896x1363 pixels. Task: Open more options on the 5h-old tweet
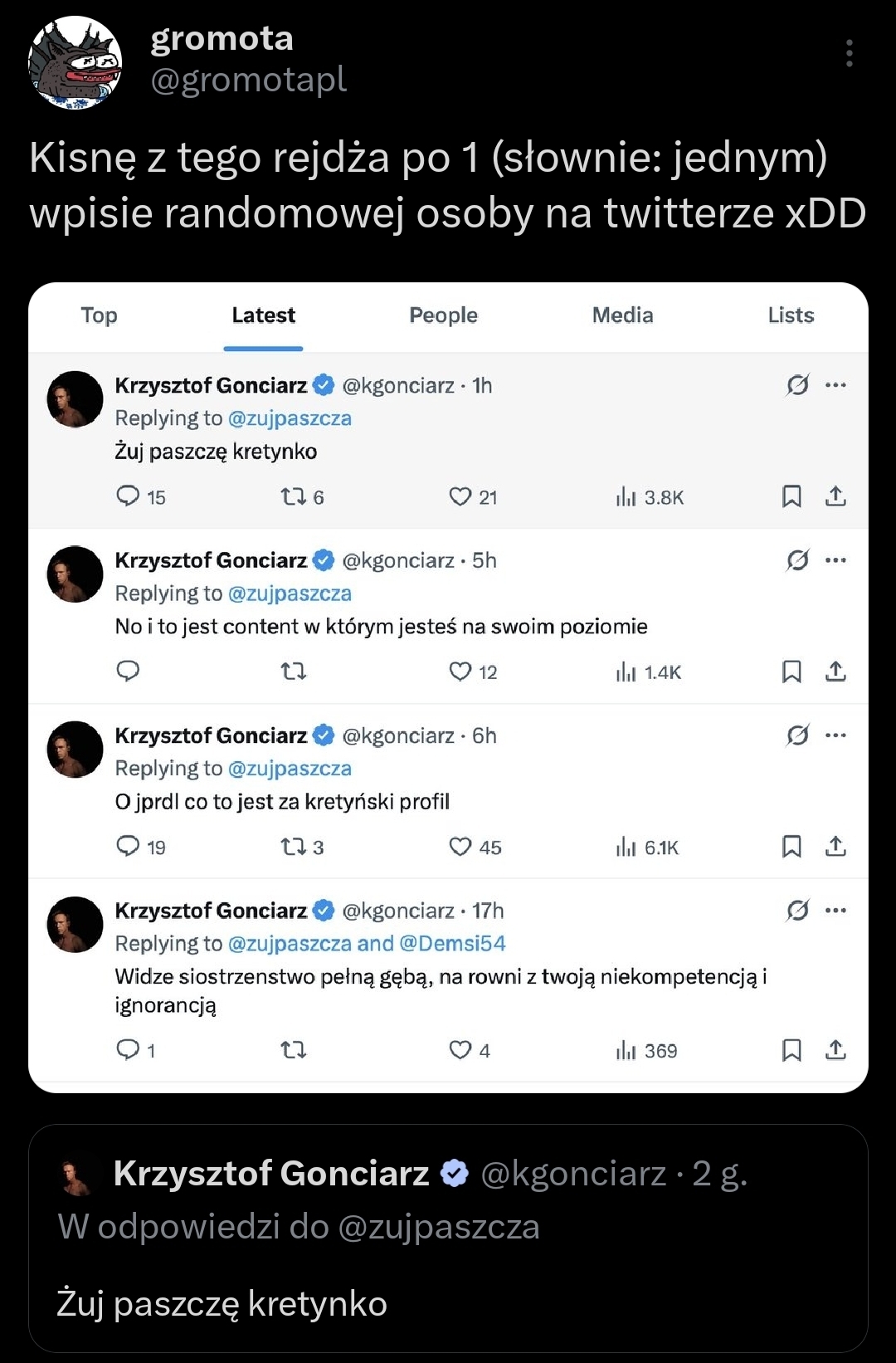(835, 560)
